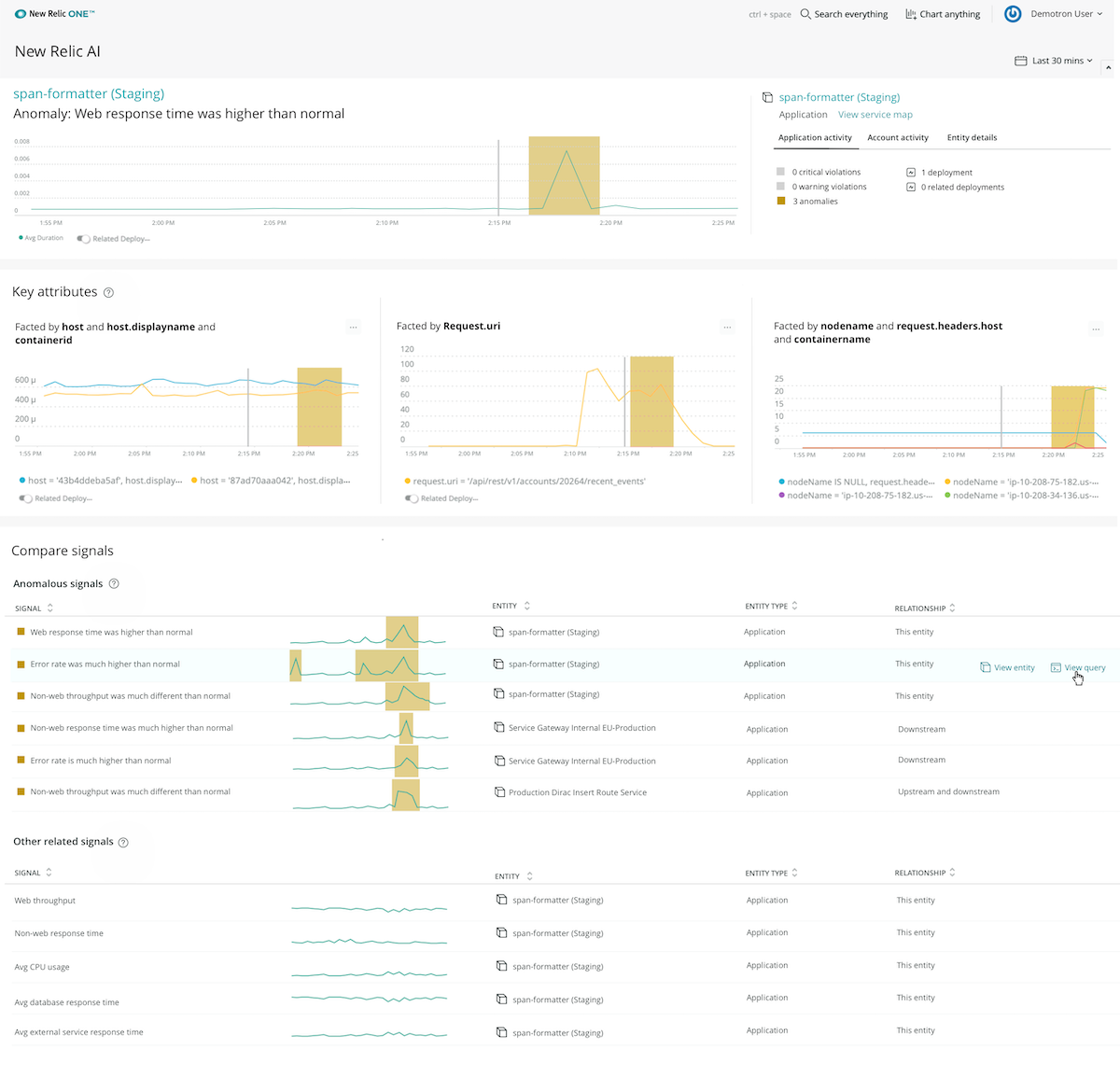Viewport: 1120px width, 1077px height.
Task: Open the Last 30 mins time picker
Action: [x=1054, y=61]
